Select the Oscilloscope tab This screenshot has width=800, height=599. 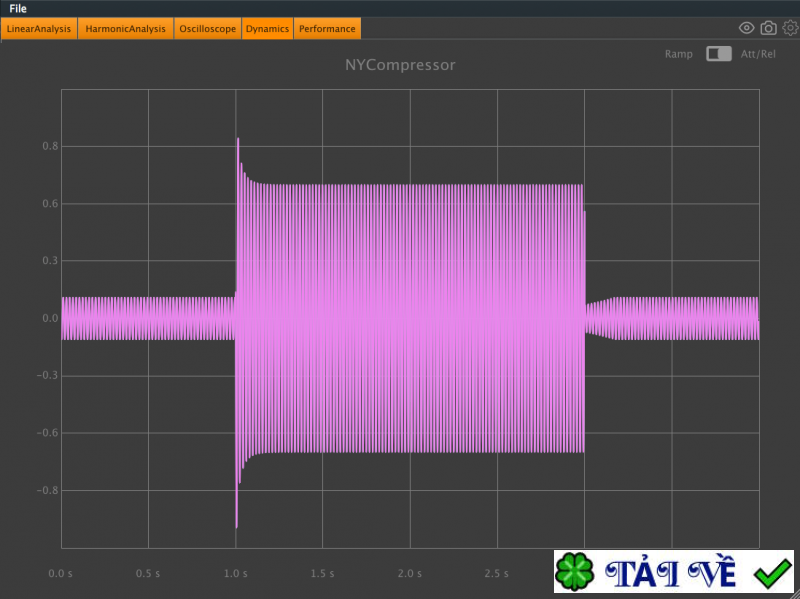point(207,29)
